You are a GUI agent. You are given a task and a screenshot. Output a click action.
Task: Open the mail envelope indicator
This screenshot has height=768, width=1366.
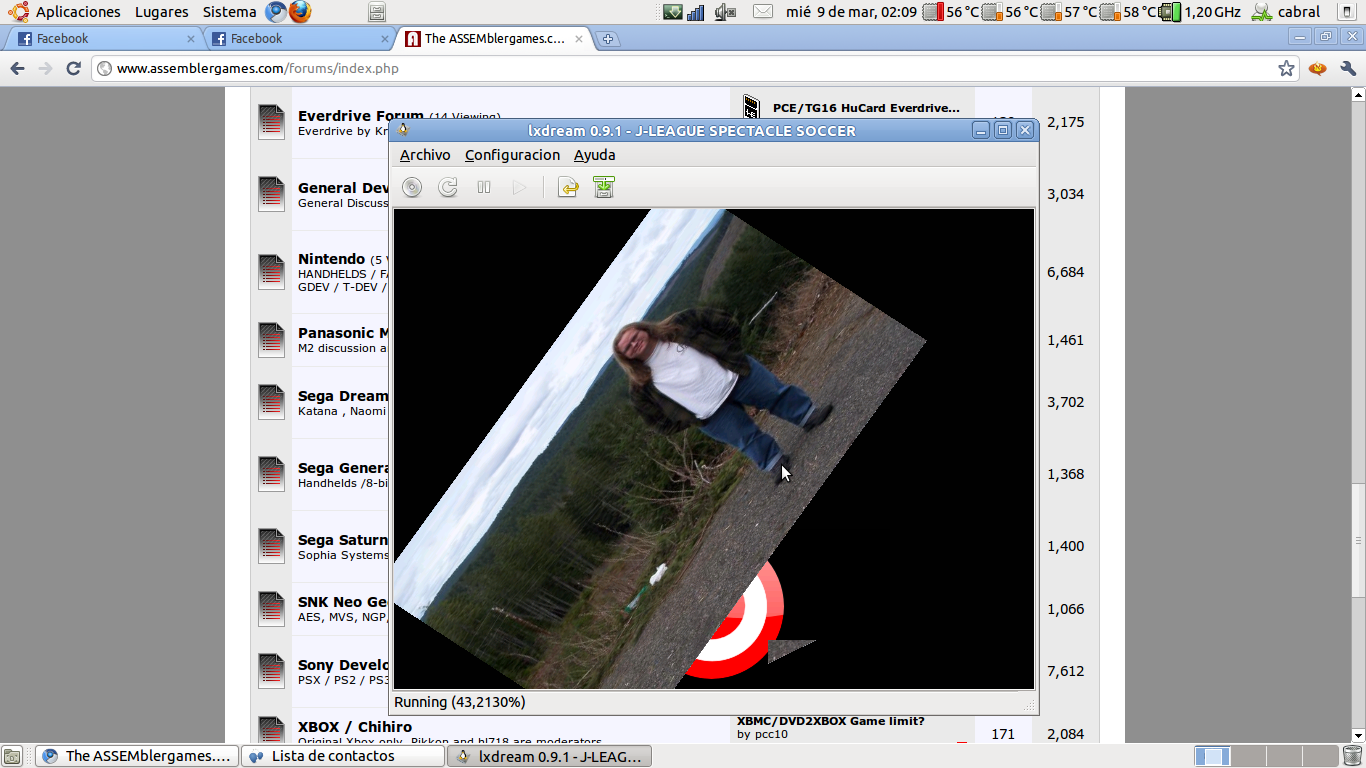point(763,12)
